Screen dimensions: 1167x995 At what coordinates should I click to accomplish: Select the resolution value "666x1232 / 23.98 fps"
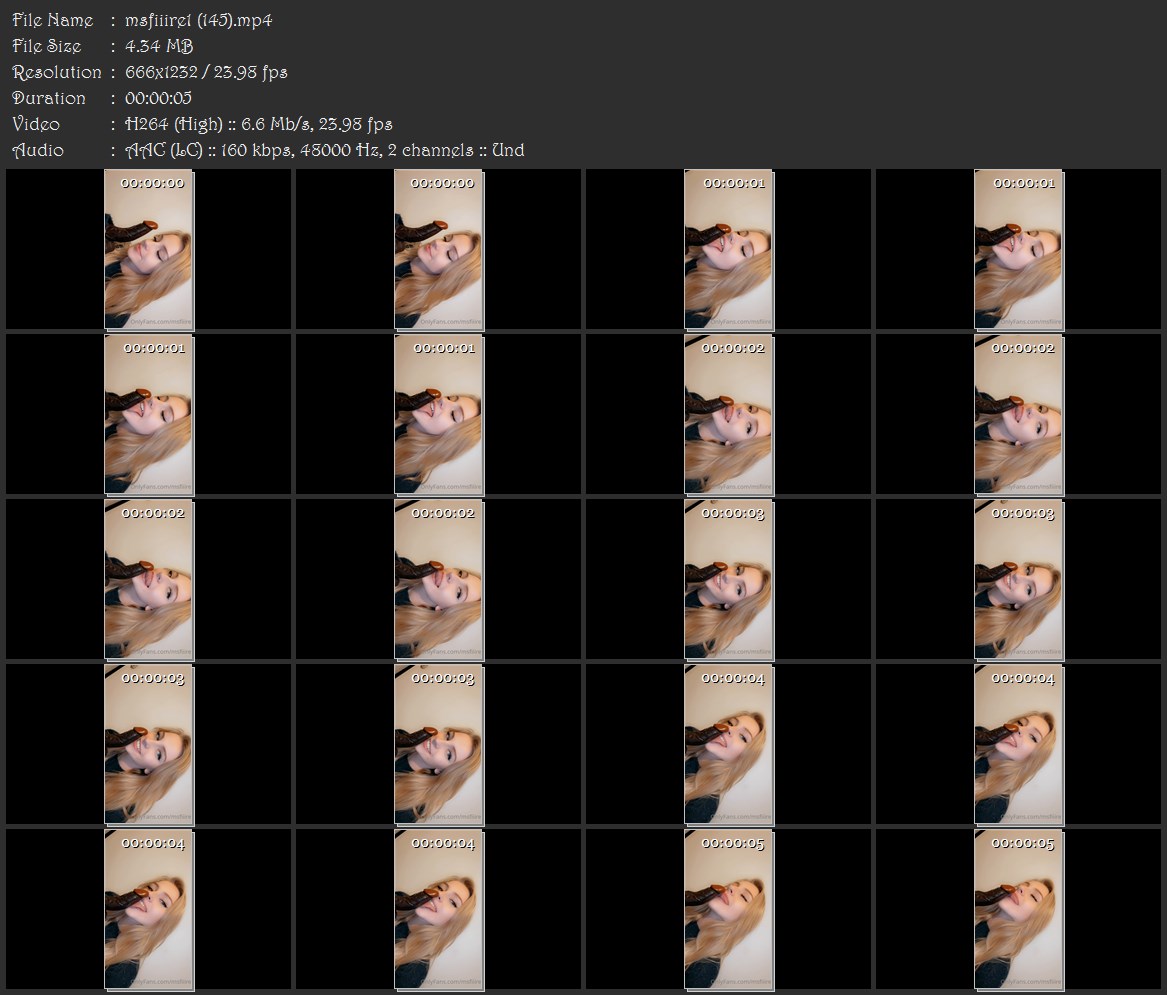pyautogui.click(x=206, y=72)
